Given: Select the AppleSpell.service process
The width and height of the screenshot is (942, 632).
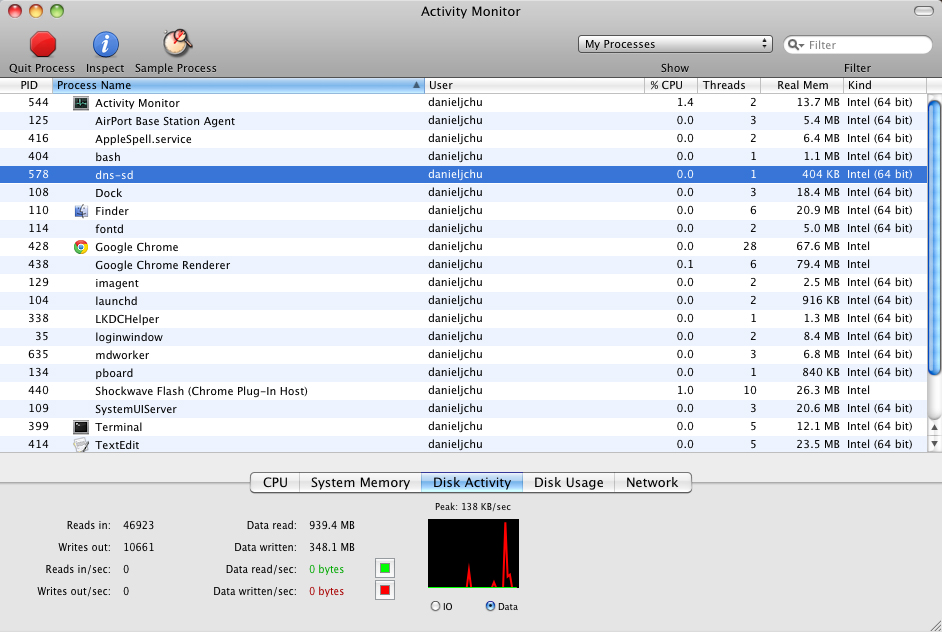Looking at the screenshot, I should click(463, 139).
